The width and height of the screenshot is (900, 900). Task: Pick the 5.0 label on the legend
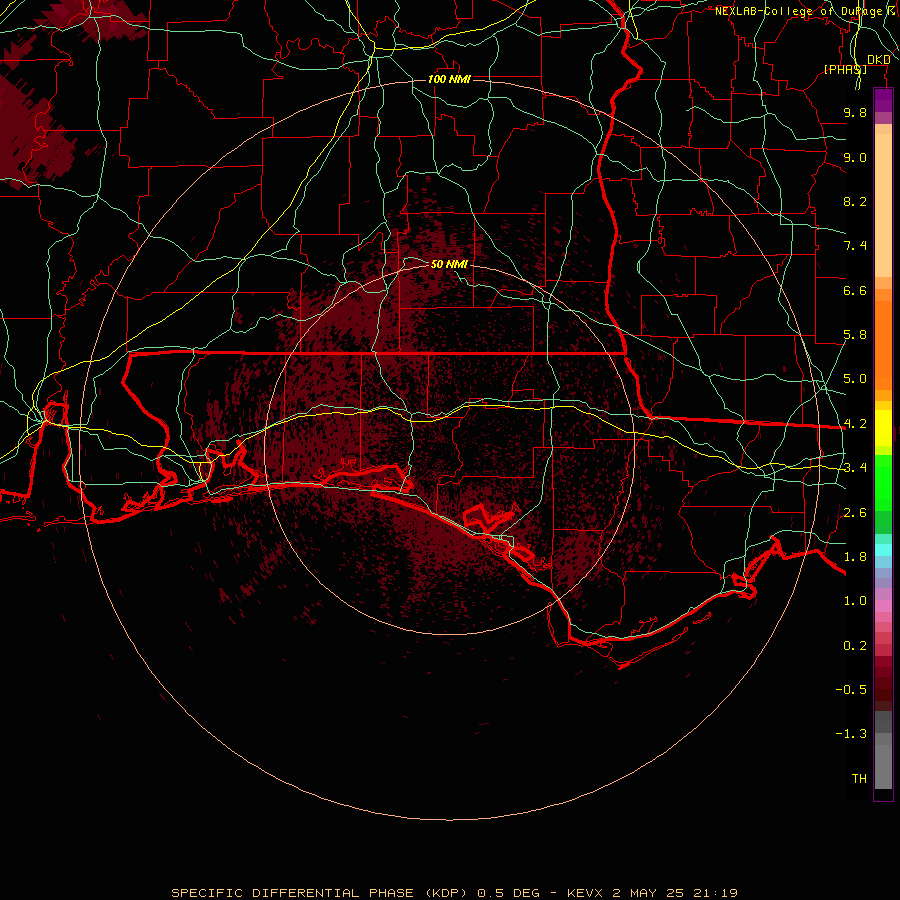pyautogui.click(x=855, y=379)
